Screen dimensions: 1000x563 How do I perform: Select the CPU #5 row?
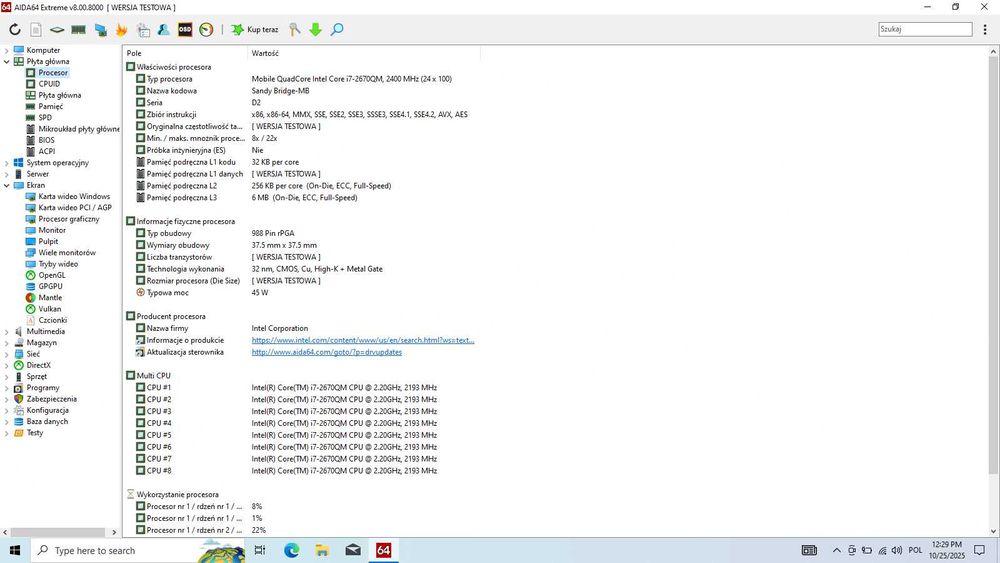point(300,435)
